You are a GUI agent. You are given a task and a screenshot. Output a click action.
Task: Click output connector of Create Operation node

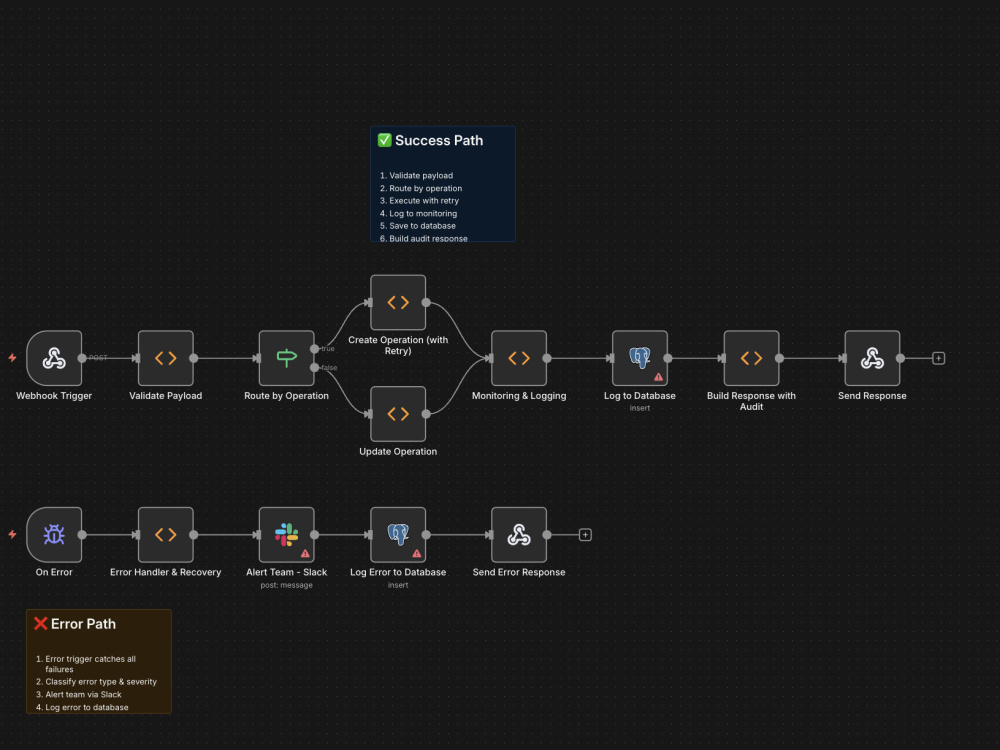click(x=426, y=303)
